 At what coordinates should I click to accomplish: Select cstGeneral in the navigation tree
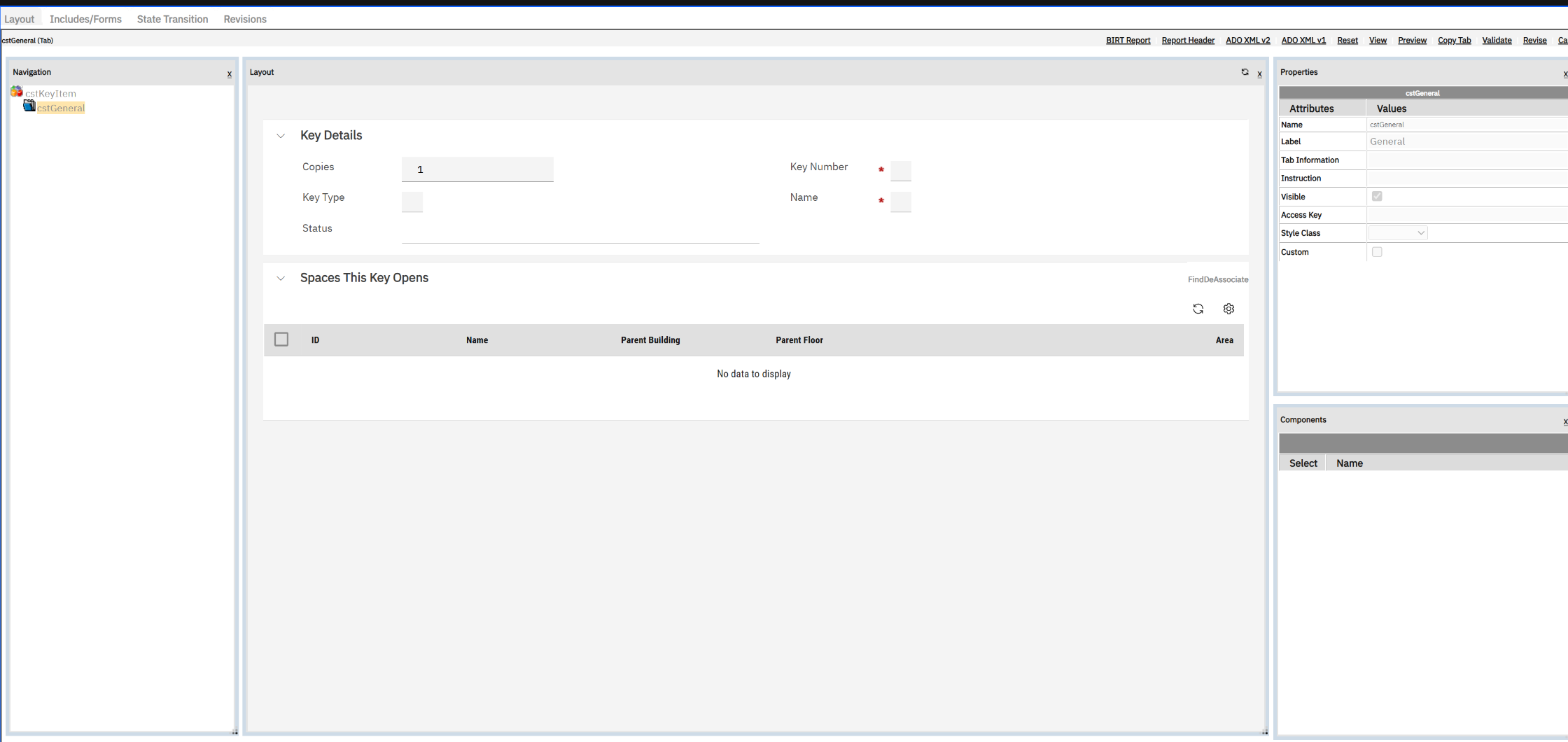pos(61,108)
